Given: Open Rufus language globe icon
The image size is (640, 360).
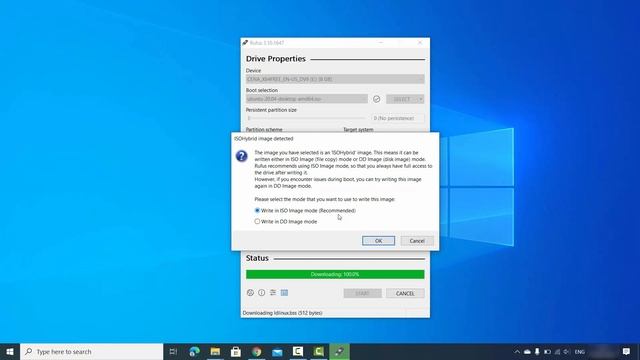Looking at the screenshot, I should click(x=250, y=293).
